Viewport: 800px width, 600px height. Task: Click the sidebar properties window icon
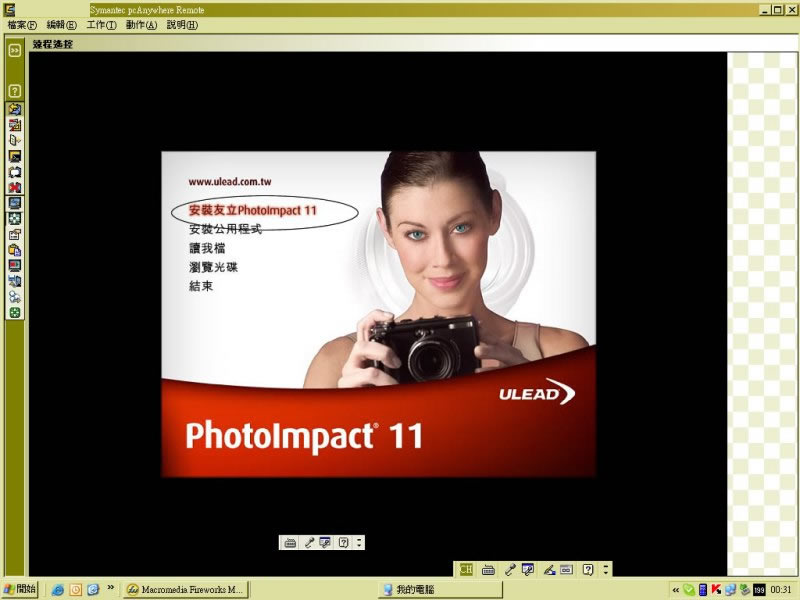point(15,234)
